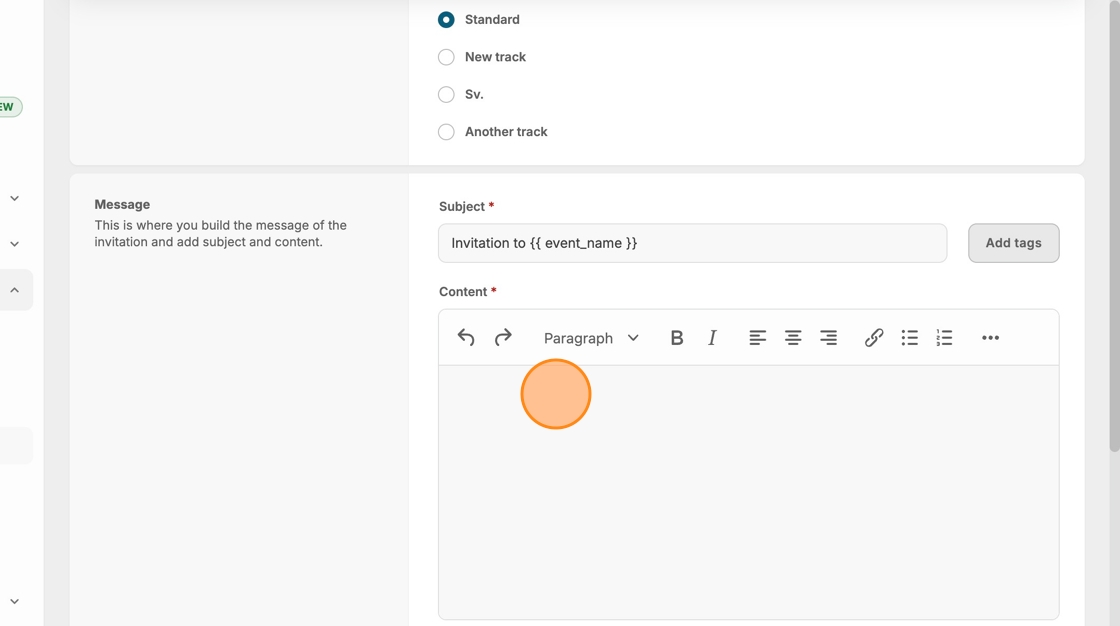Toggle italic formatting
The width and height of the screenshot is (1120, 626).
pyautogui.click(x=712, y=338)
